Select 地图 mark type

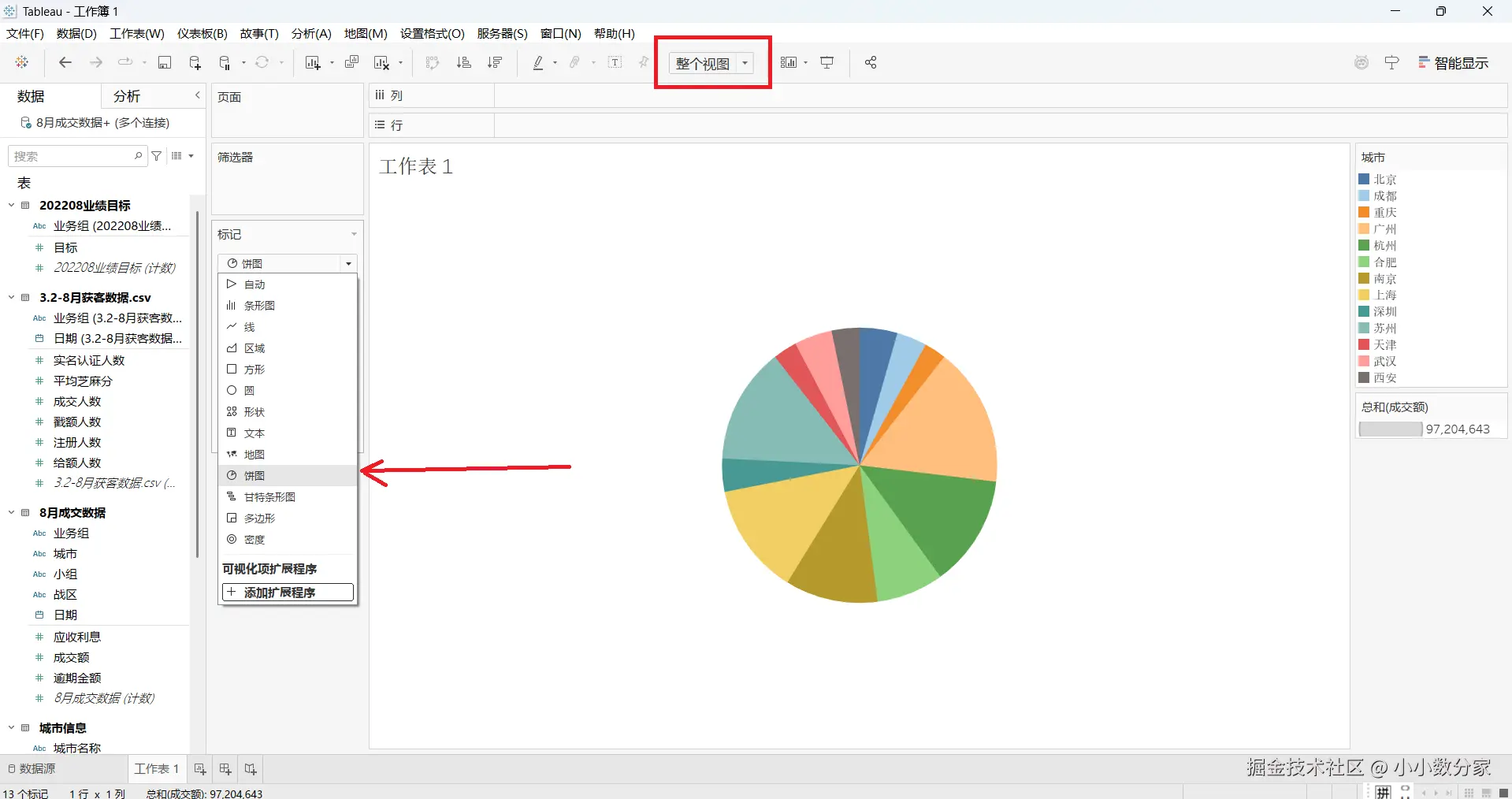tap(288, 454)
